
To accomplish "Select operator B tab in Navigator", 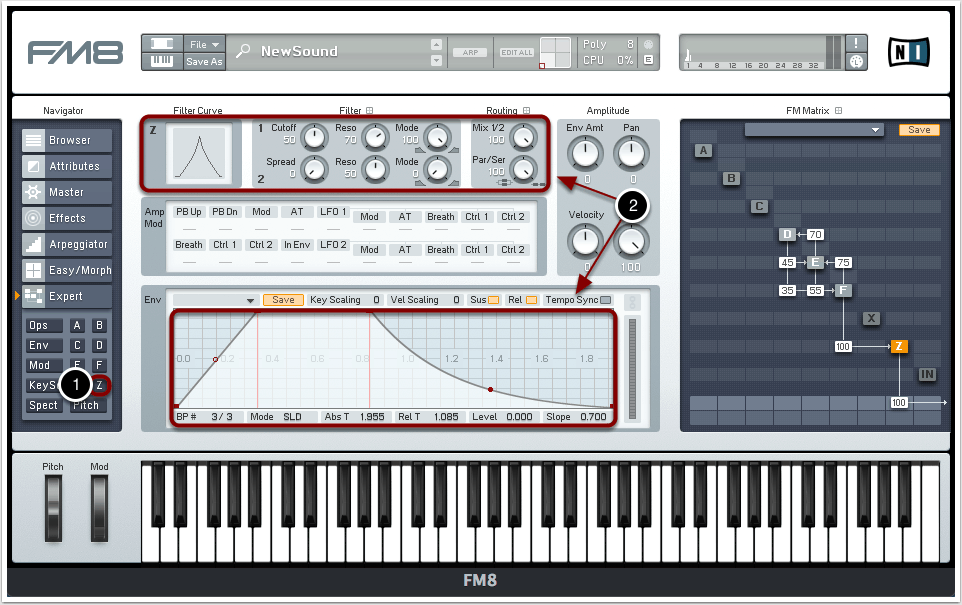I will pos(99,326).
